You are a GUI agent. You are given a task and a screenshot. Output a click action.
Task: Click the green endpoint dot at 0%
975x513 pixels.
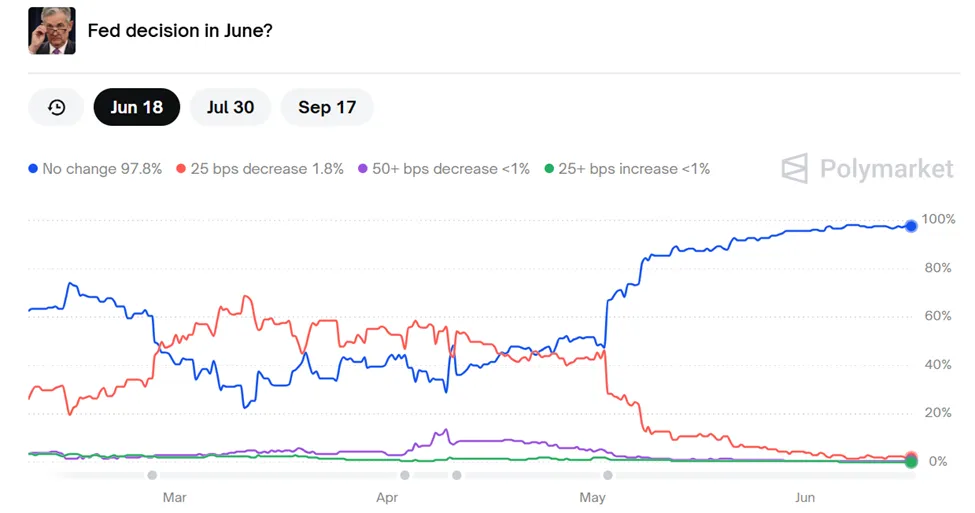[x=911, y=462]
